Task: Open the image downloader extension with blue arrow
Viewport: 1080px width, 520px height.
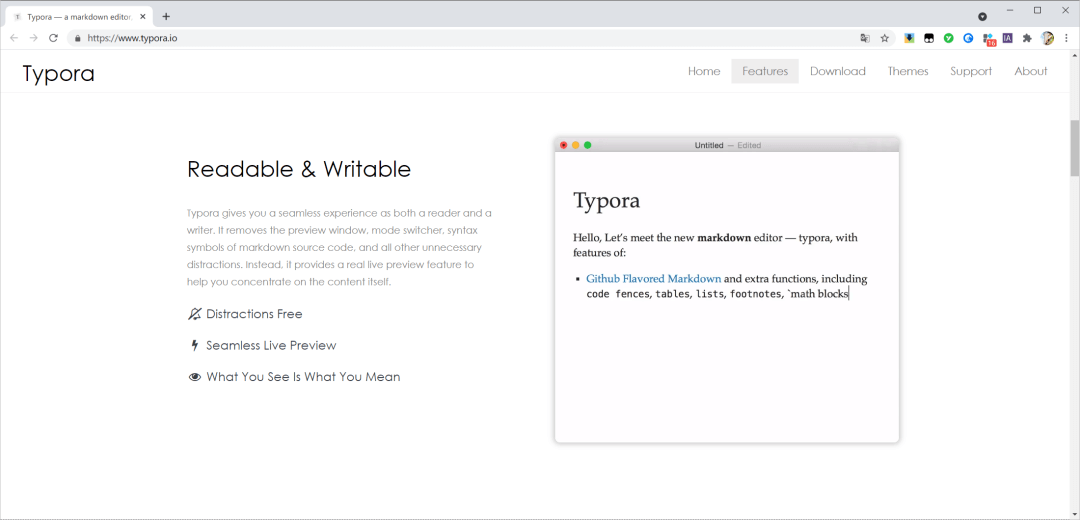Action: [x=909, y=38]
